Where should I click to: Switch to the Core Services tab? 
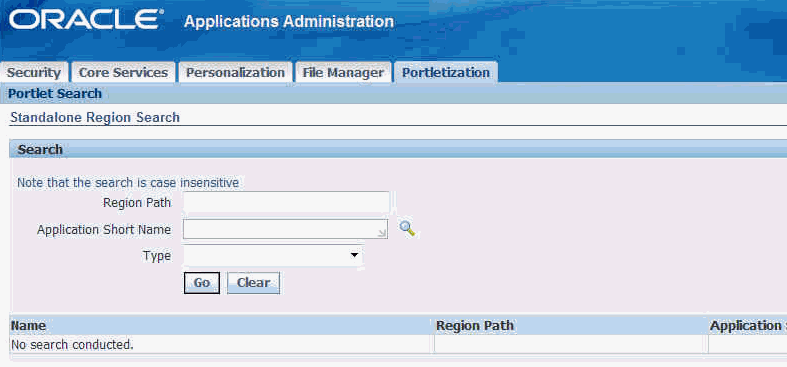(x=123, y=72)
